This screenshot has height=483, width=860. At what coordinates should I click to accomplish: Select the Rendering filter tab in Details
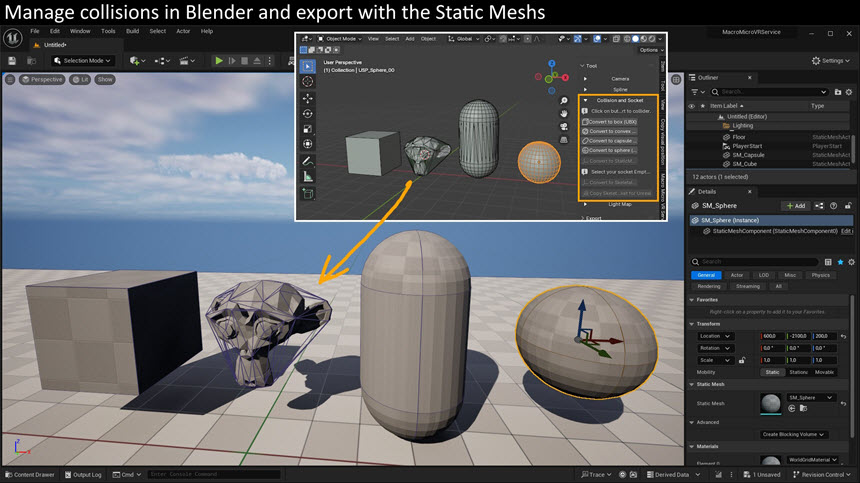click(709, 287)
